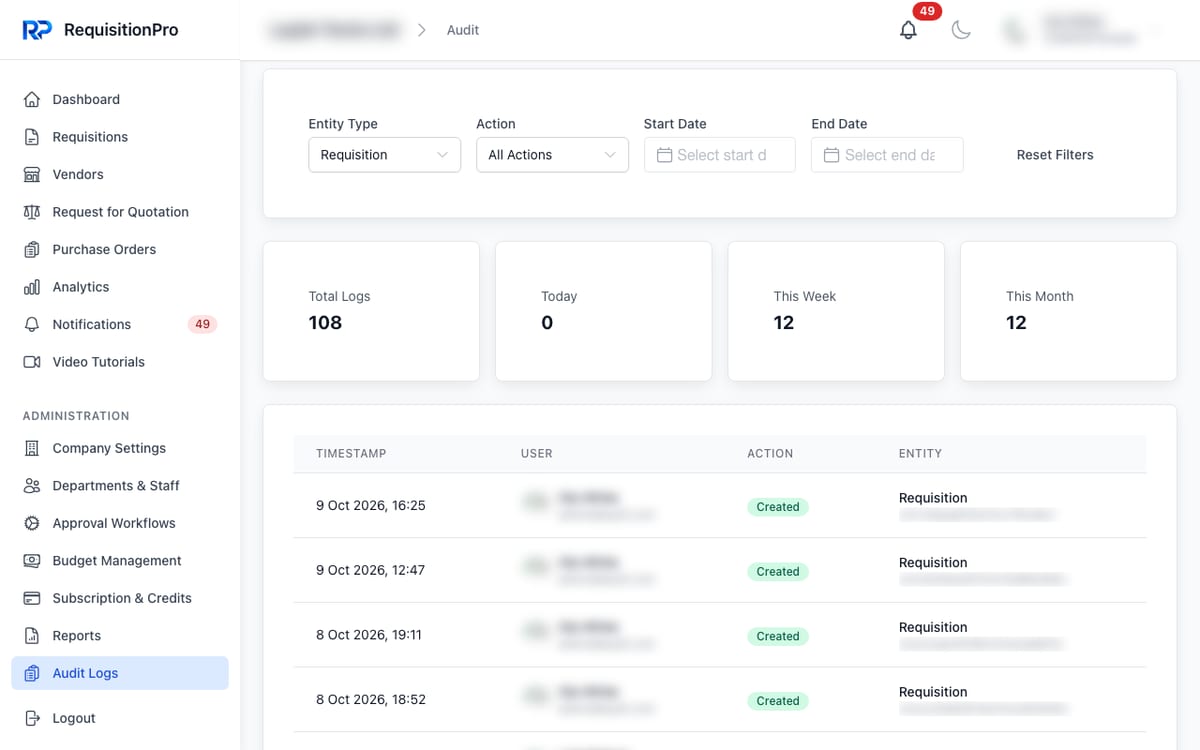Screen dimensions: 1200x750
Task: Click the End Date calendar icon
Action: 831,155
